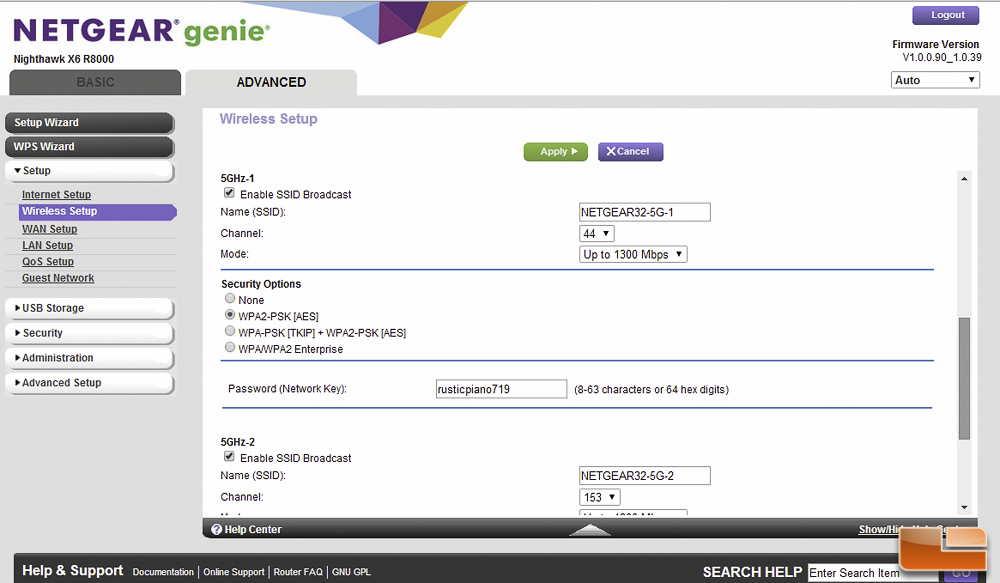Click the 5GHz-2 SSID name field
1000x583 pixels.
click(x=644, y=476)
